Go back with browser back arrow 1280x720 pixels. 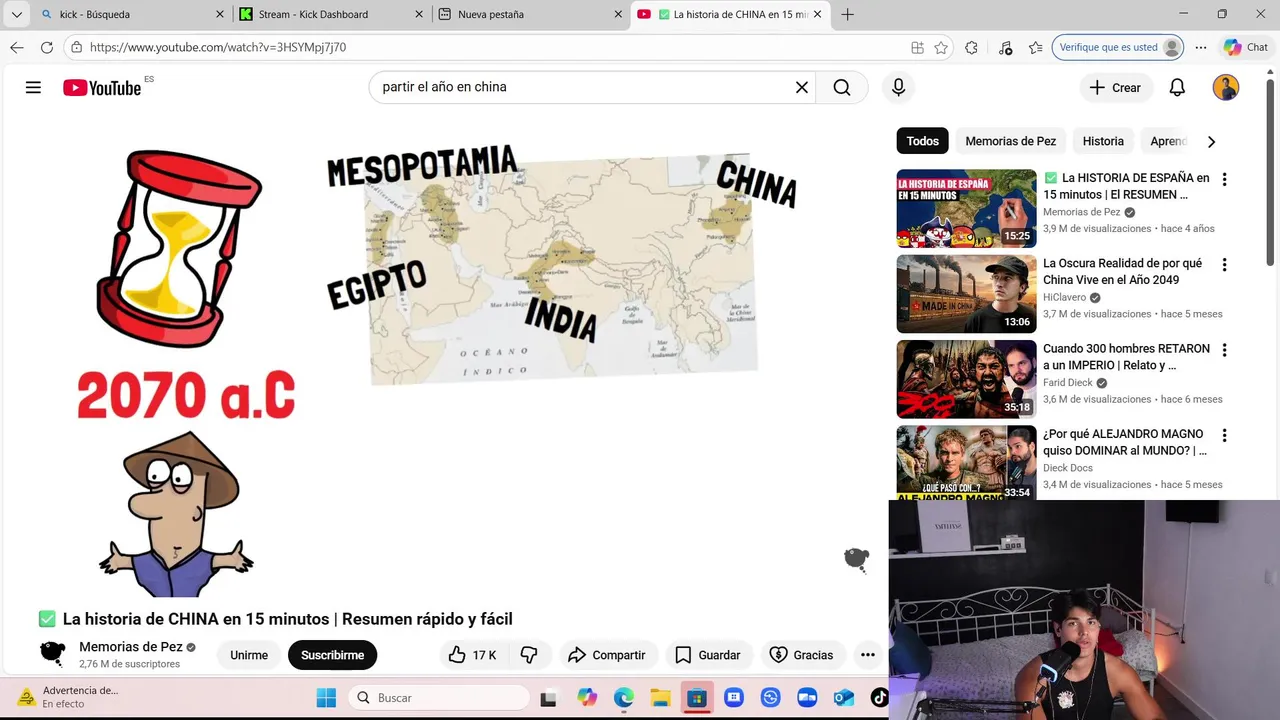(x=17, y=47)
